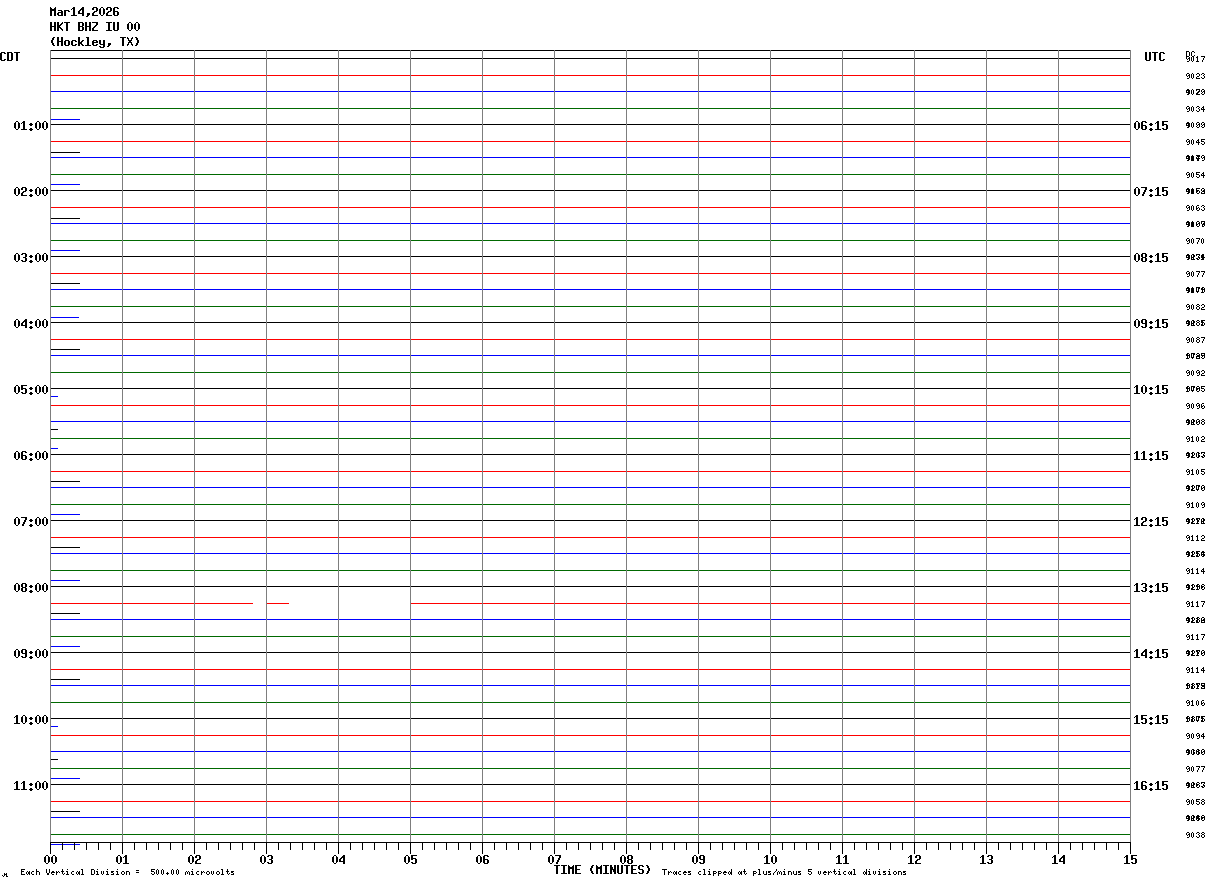Click the '10' minute axis label

tap(770, 859)
